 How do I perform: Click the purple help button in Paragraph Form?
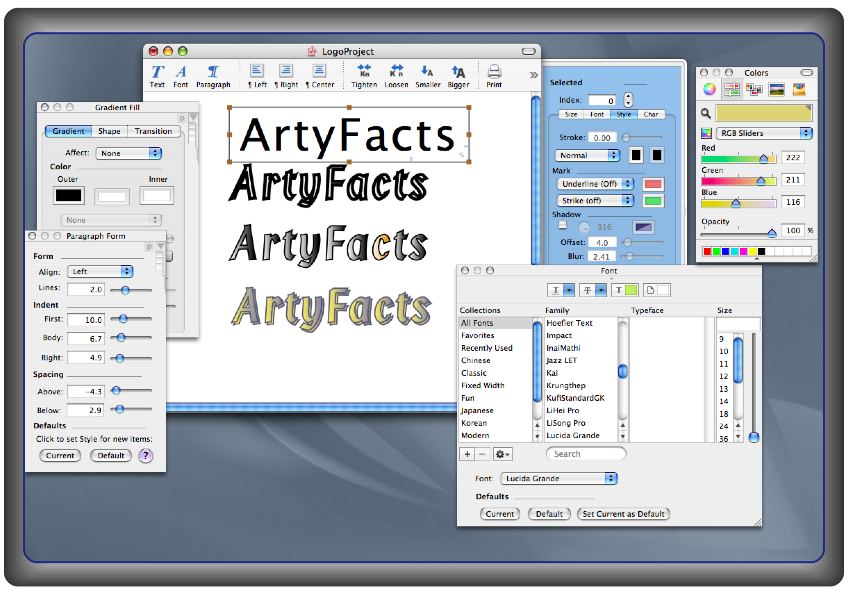click(x=145, y=455)
